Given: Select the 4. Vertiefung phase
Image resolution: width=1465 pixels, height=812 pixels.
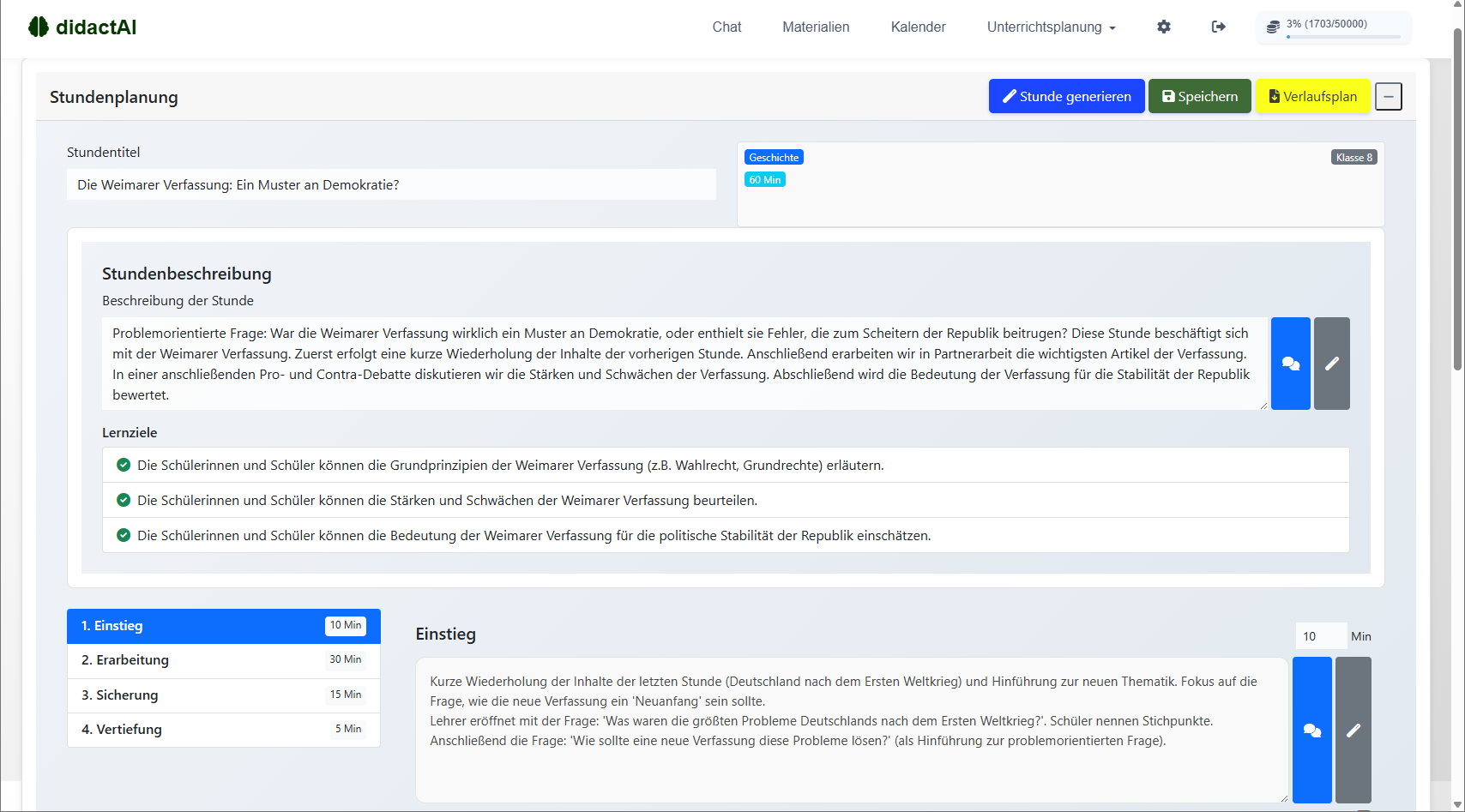Looking at the screenshot, I should pos(224,730).
